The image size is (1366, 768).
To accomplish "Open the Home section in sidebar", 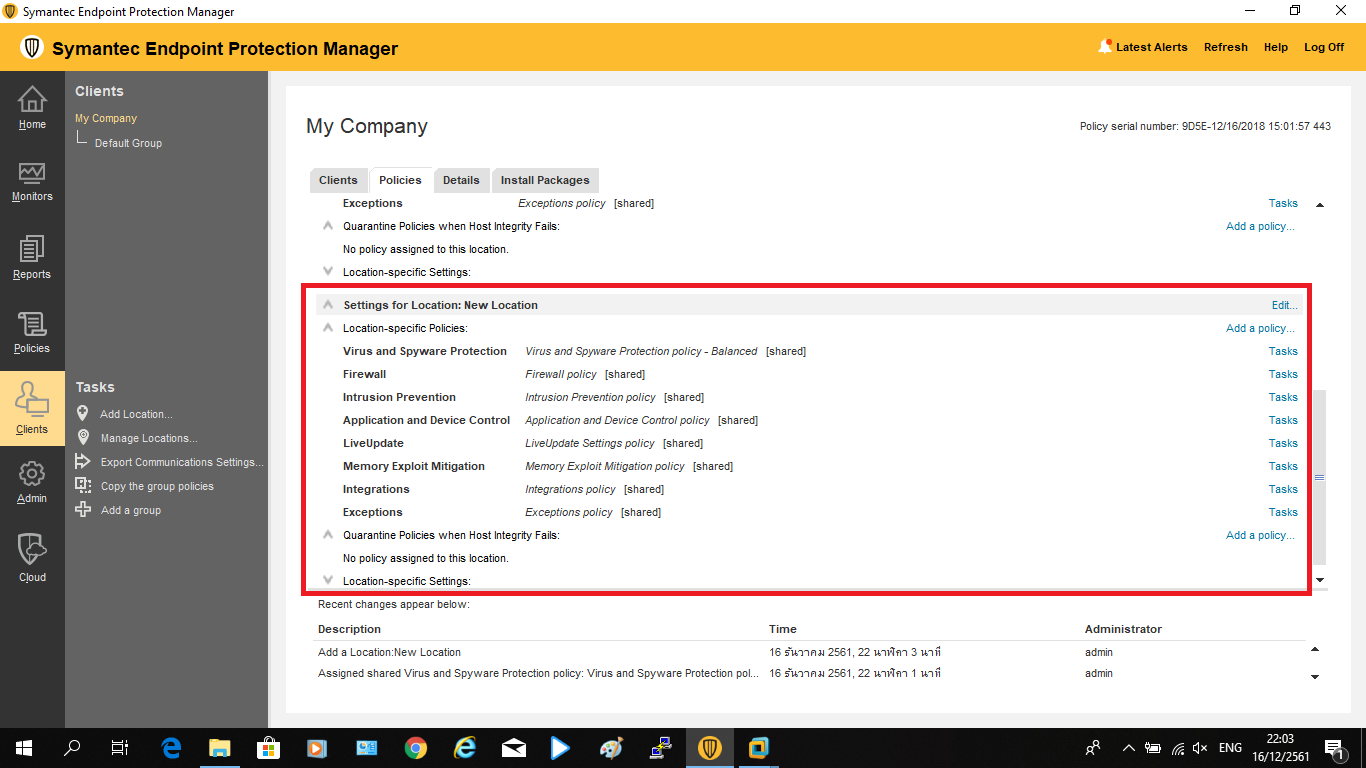I will click(32, 107).
